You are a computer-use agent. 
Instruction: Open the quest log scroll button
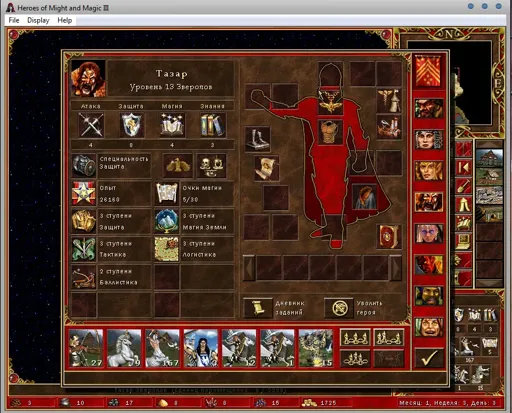257,308
